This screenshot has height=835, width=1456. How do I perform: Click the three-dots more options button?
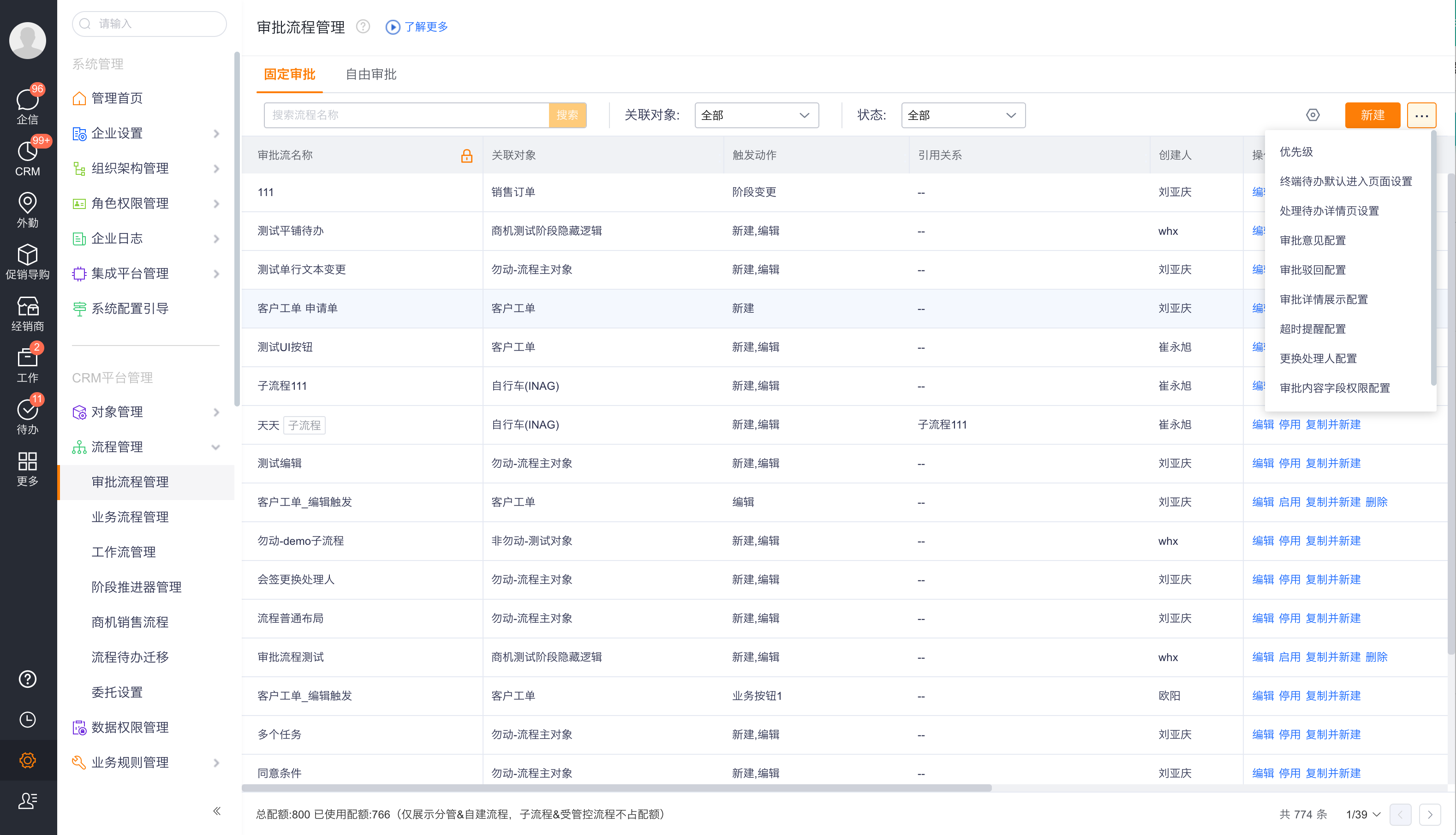[1421, 115]
